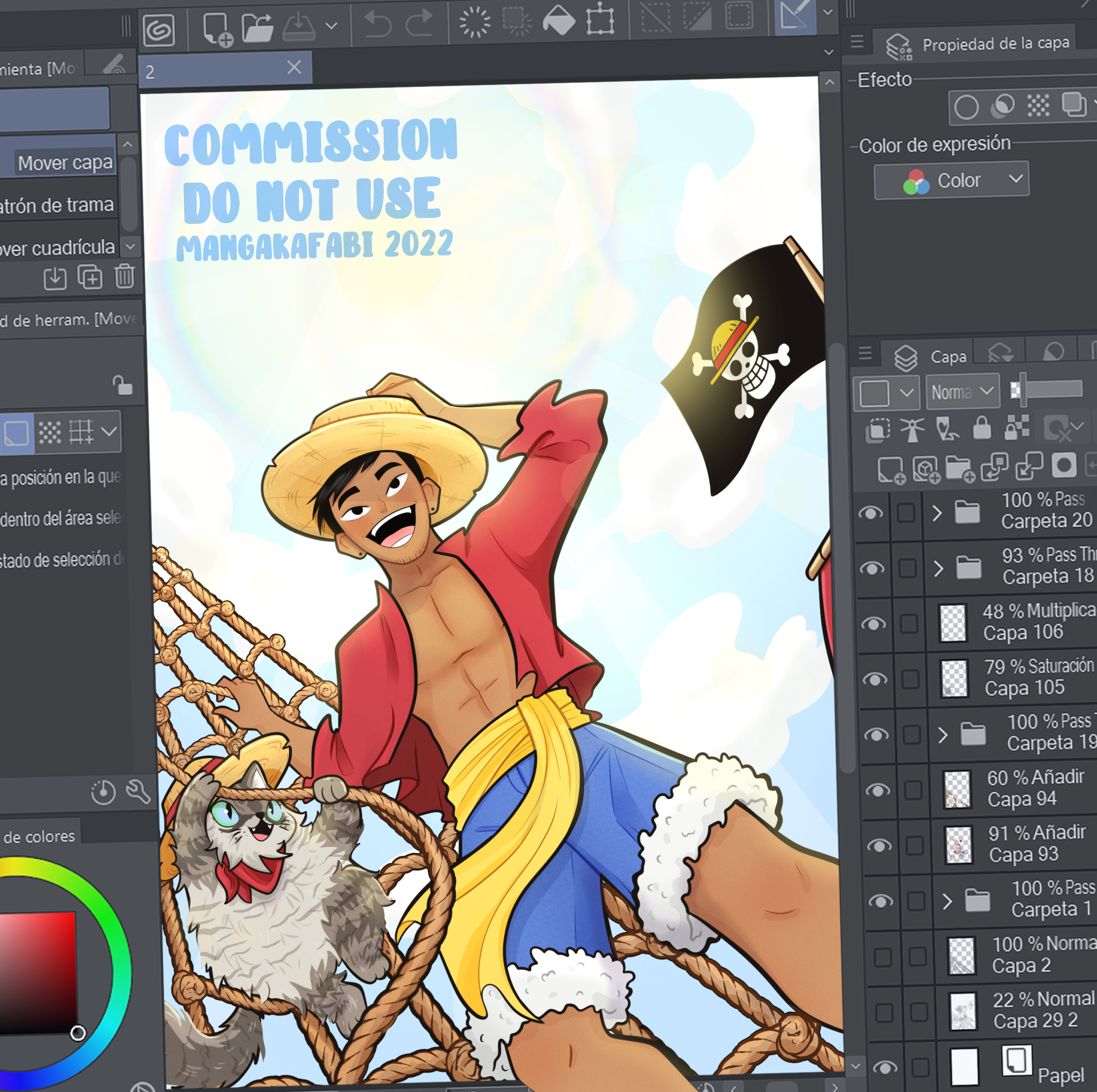Viewport: 1097px width, 1092px height.
Task: Open selection area options dropdown arrow
Action: pos(109,431)
